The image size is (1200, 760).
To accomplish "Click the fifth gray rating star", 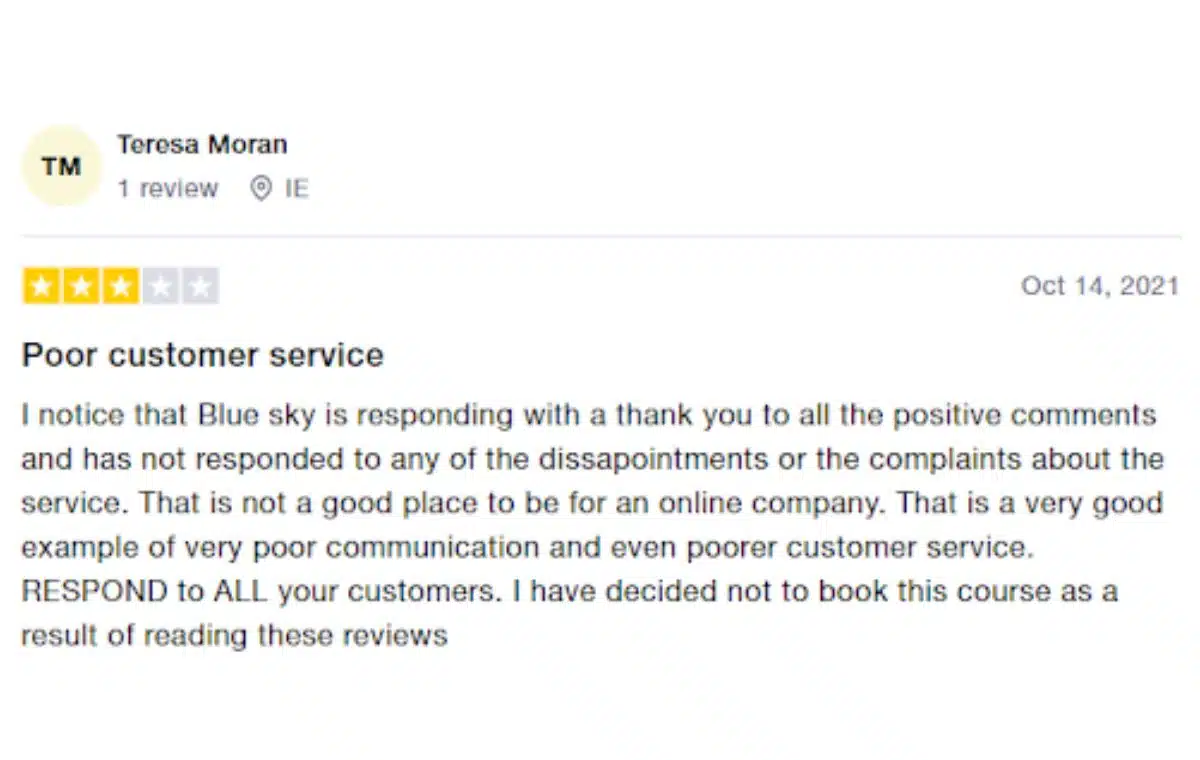I will 200,287.
